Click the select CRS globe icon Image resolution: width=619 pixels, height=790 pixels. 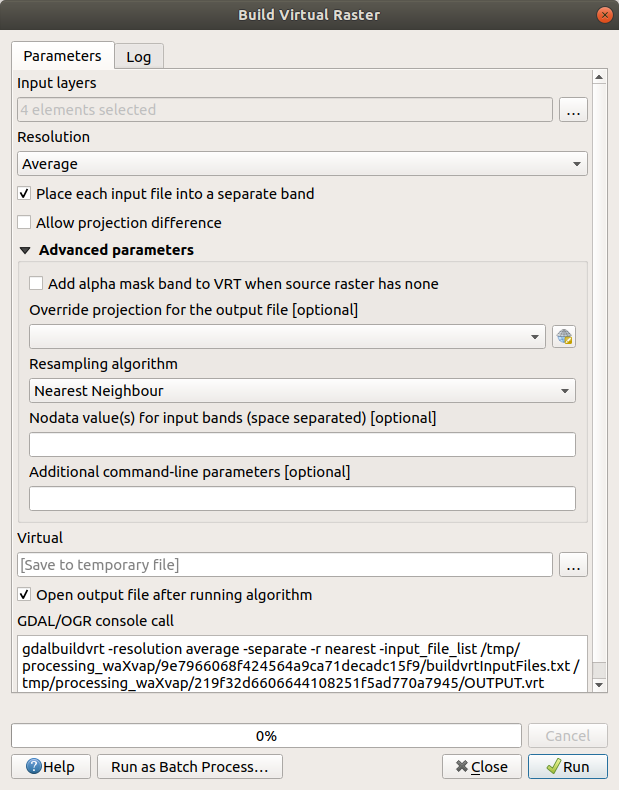click(x=565, y=337)
